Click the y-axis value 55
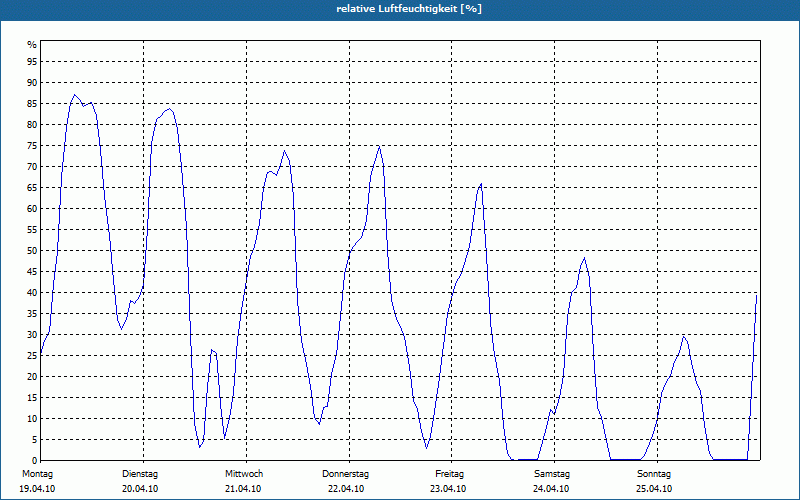800x500 pixels. [x=32, y=230]
